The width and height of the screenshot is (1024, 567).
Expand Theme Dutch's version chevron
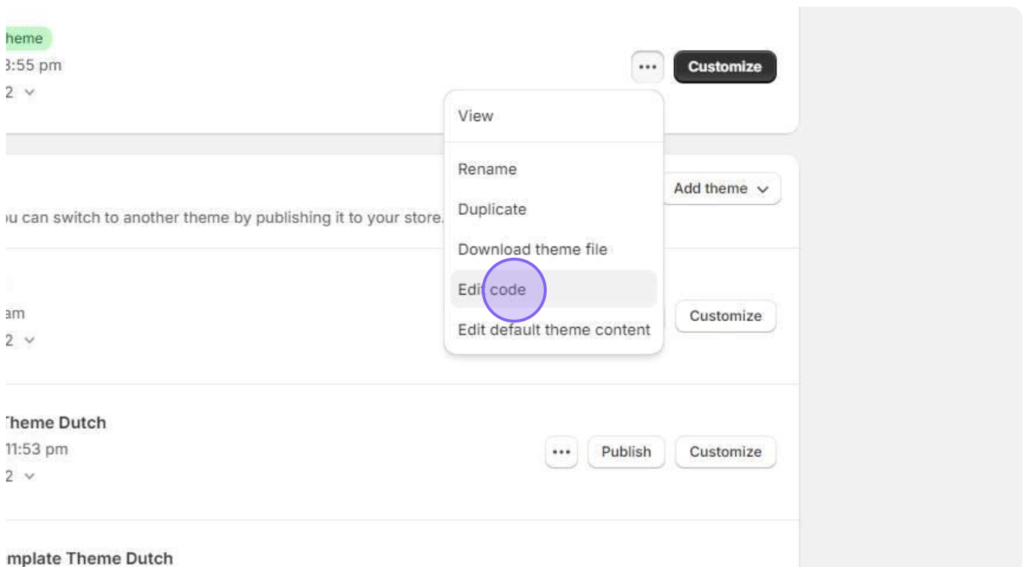pyautogui.click(x=29, y=476)
